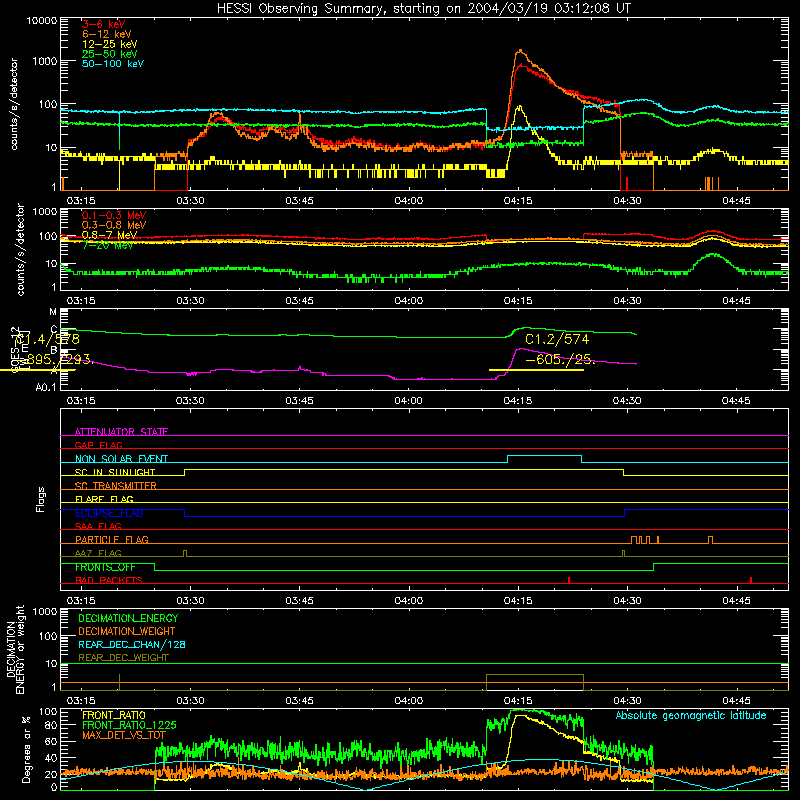Click the -605./25. flare position annotation
Screen dimensions: 800x800
point(560,359)
